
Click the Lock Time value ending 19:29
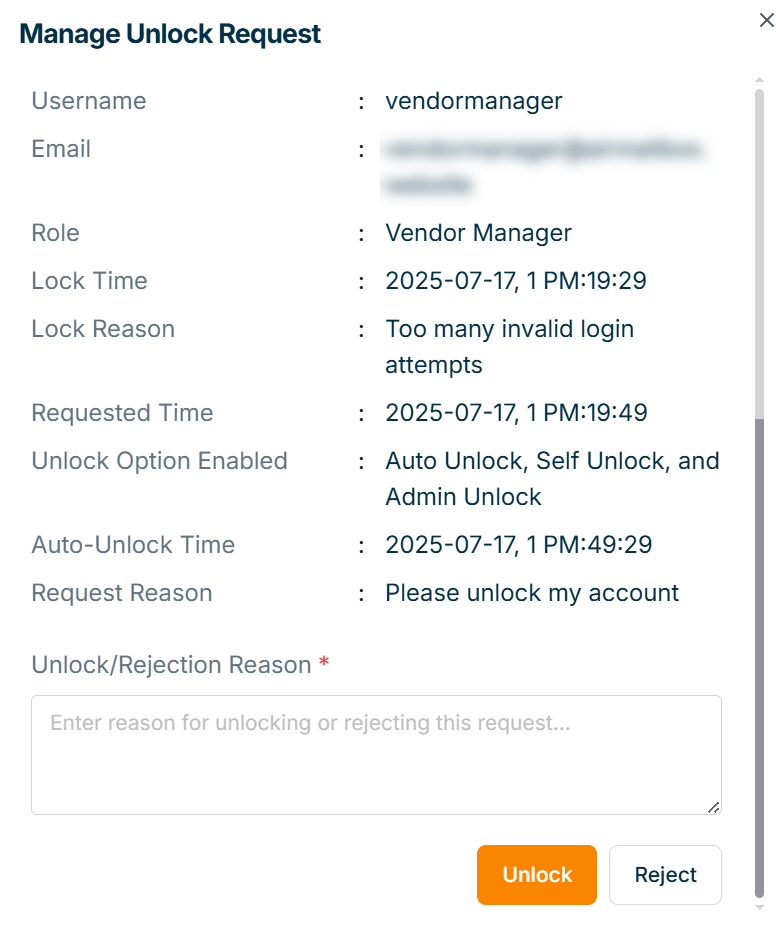[516, 281]
